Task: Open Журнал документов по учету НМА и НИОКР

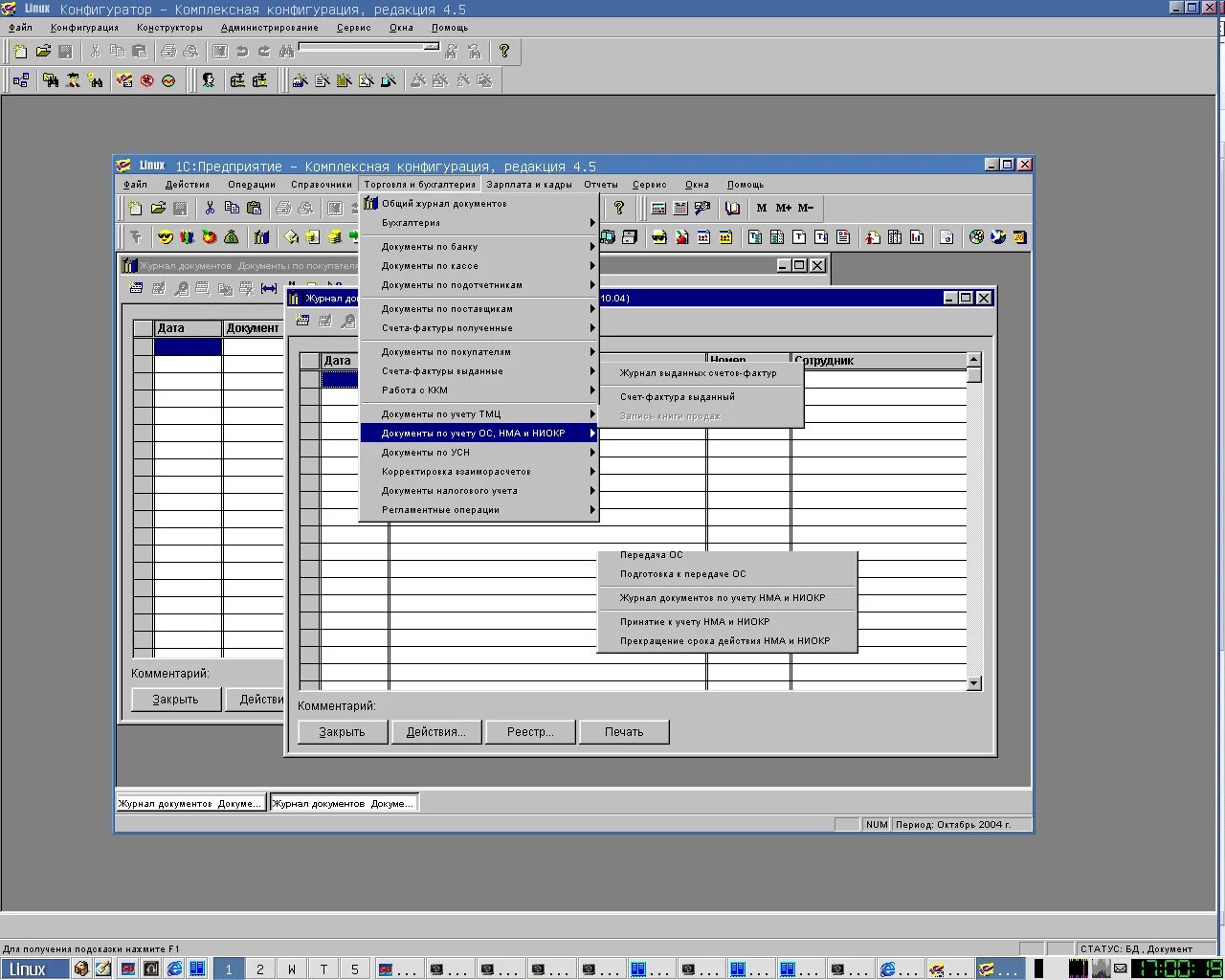Action: point(726,598)
